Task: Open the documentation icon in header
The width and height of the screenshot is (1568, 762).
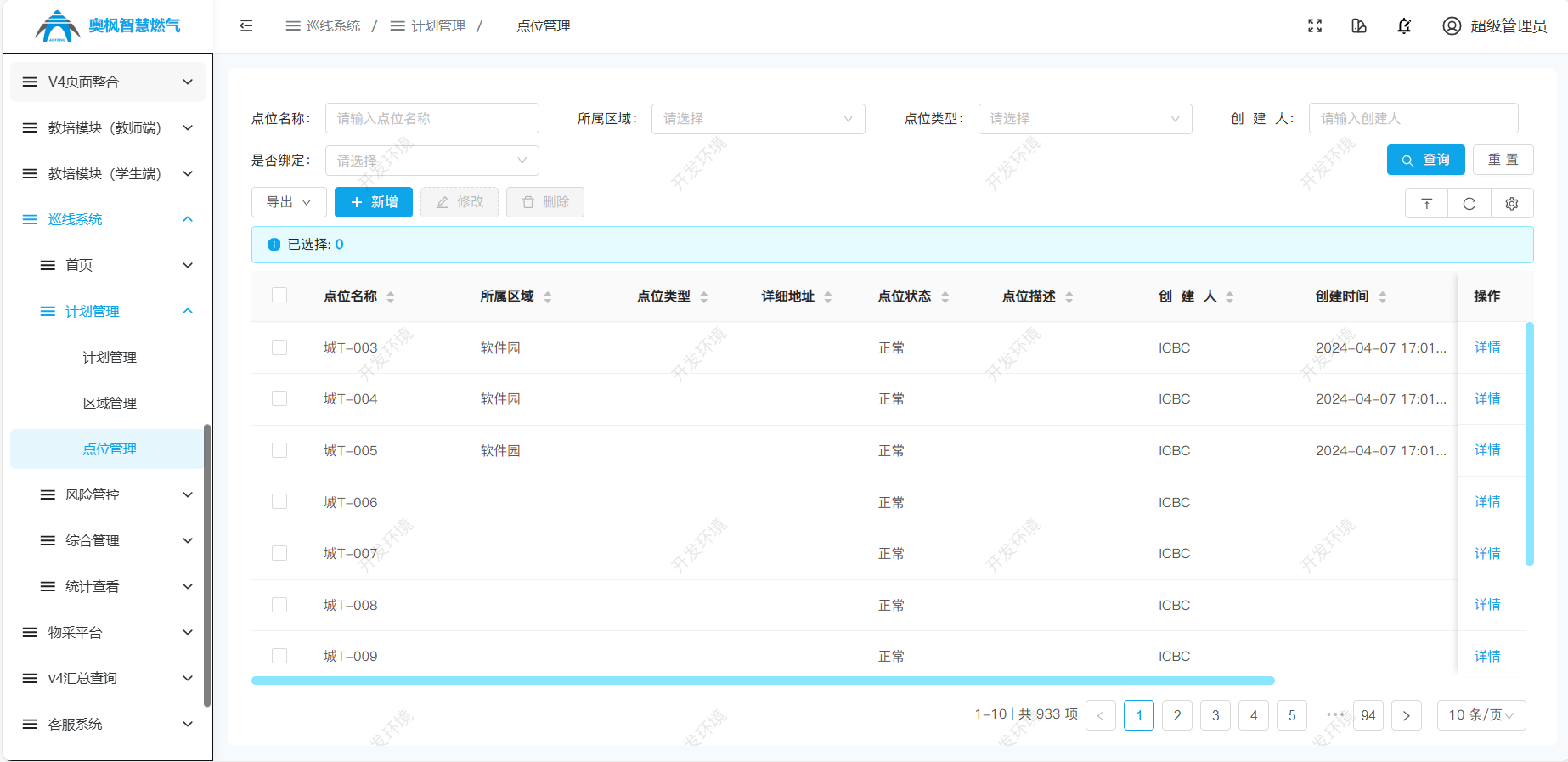Action: click(1359, 25)
